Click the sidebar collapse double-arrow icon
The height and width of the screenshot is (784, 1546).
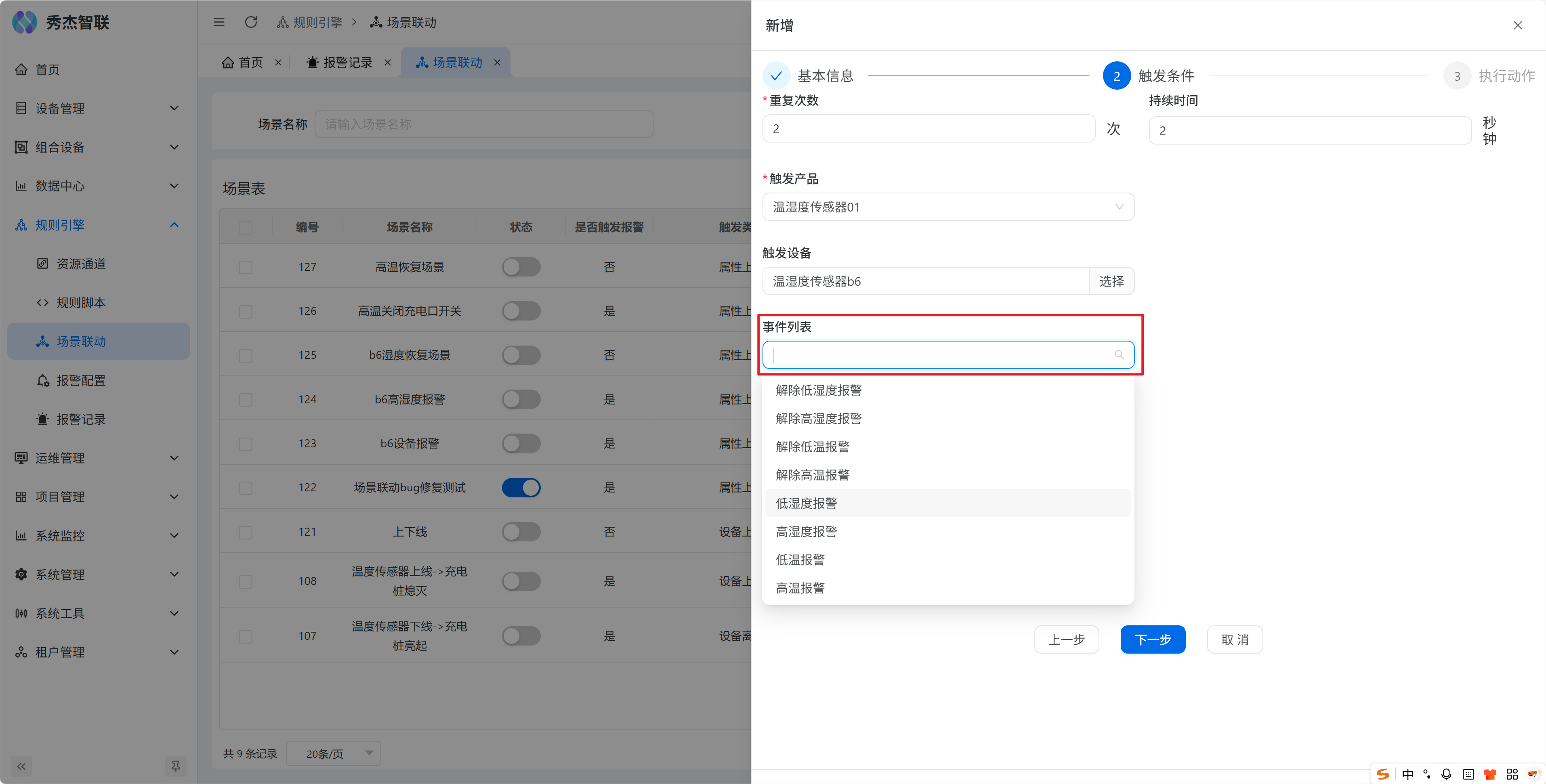point(21,766)
